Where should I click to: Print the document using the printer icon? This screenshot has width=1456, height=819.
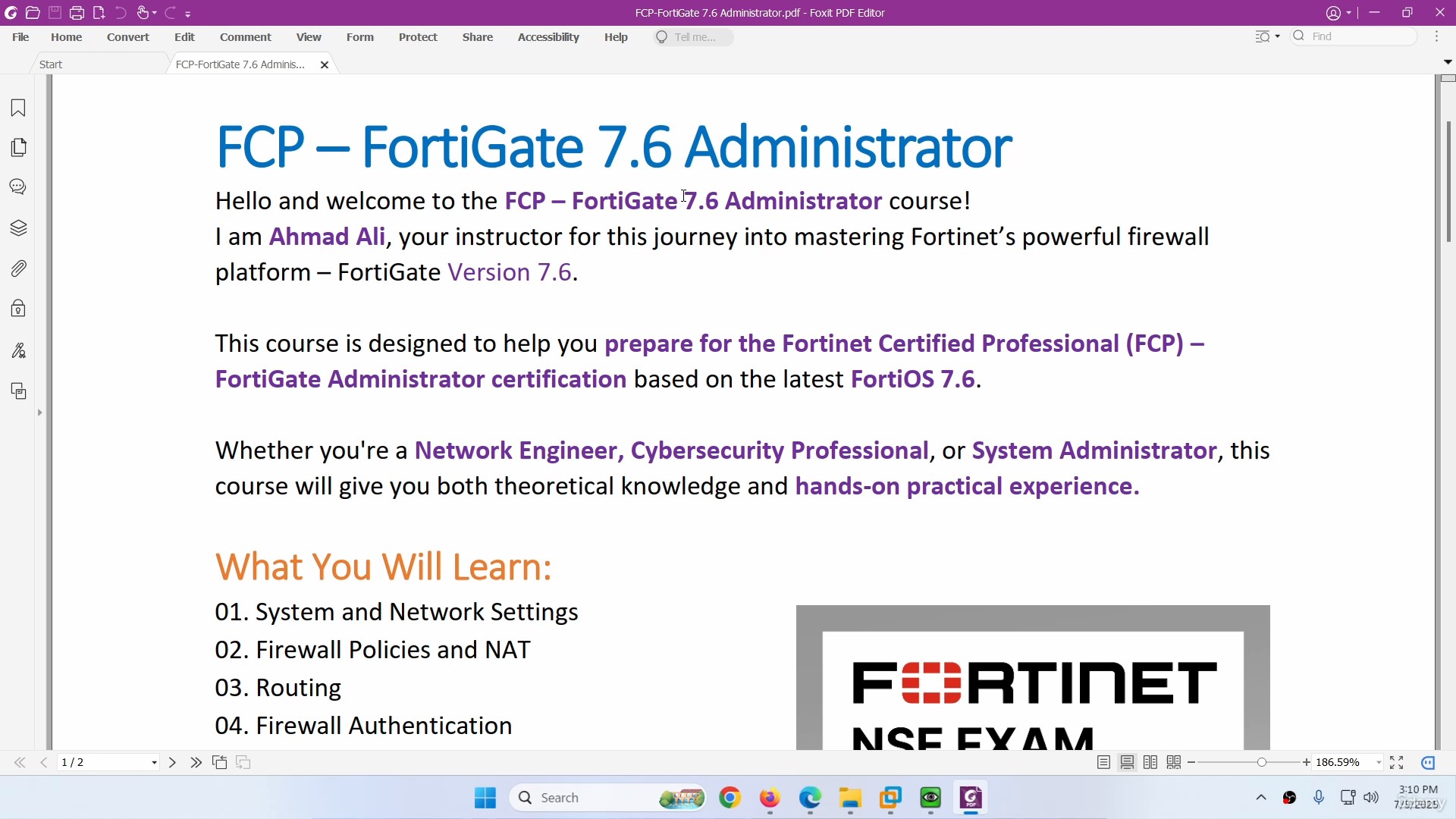click(77, 13)
